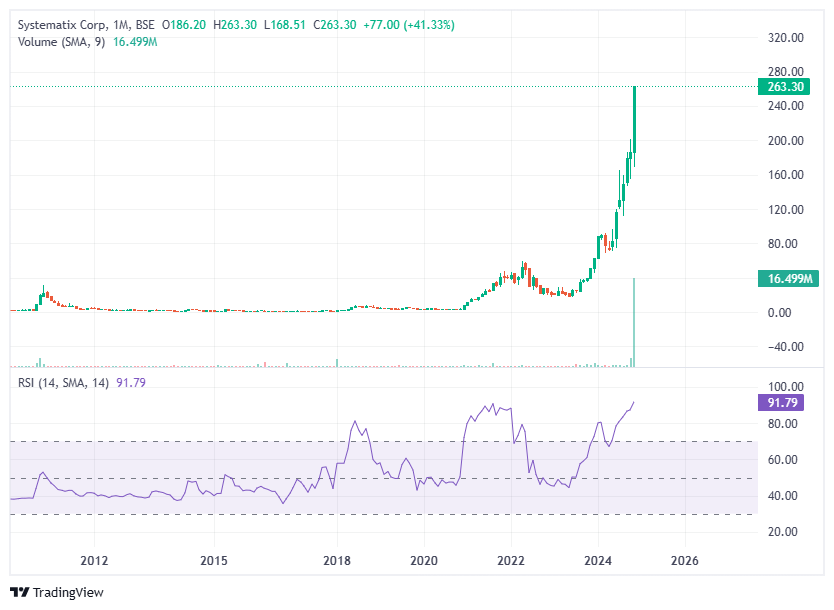Click the 2012 label on time axis
This screenshot has height=610, width=834.
tap(94, 561)
